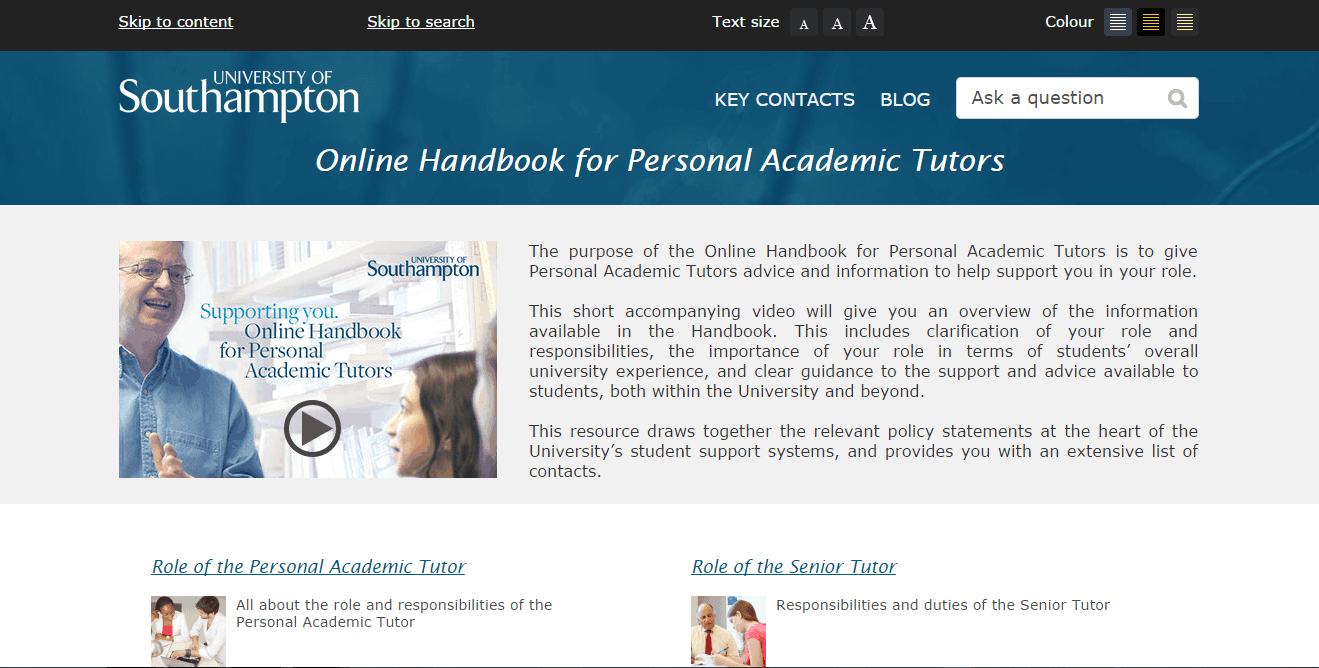
Task: Click the Senior Tutor thumbnail image
Action: pos(728,631)
